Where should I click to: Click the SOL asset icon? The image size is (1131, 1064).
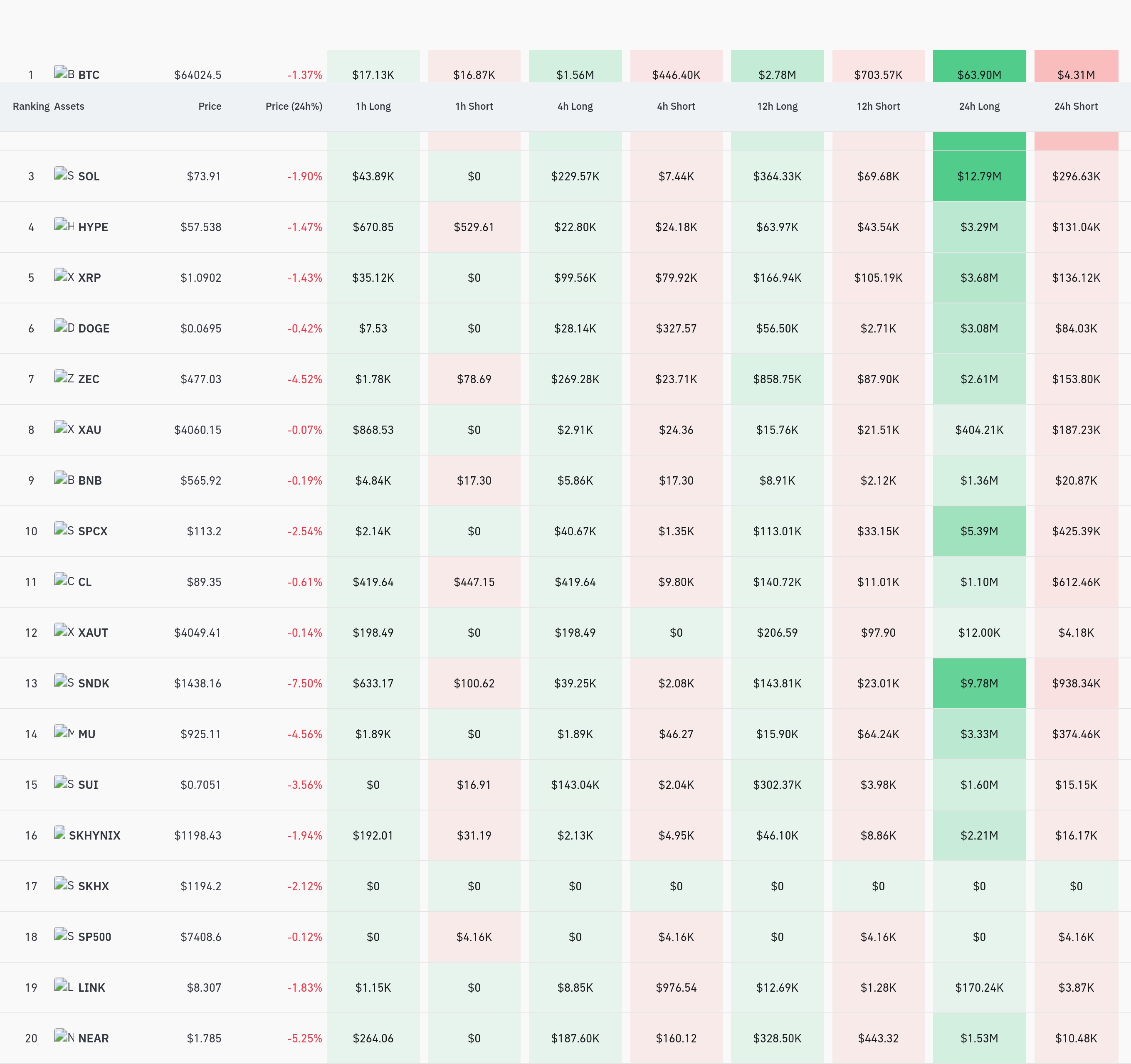[x=64, y=174]
